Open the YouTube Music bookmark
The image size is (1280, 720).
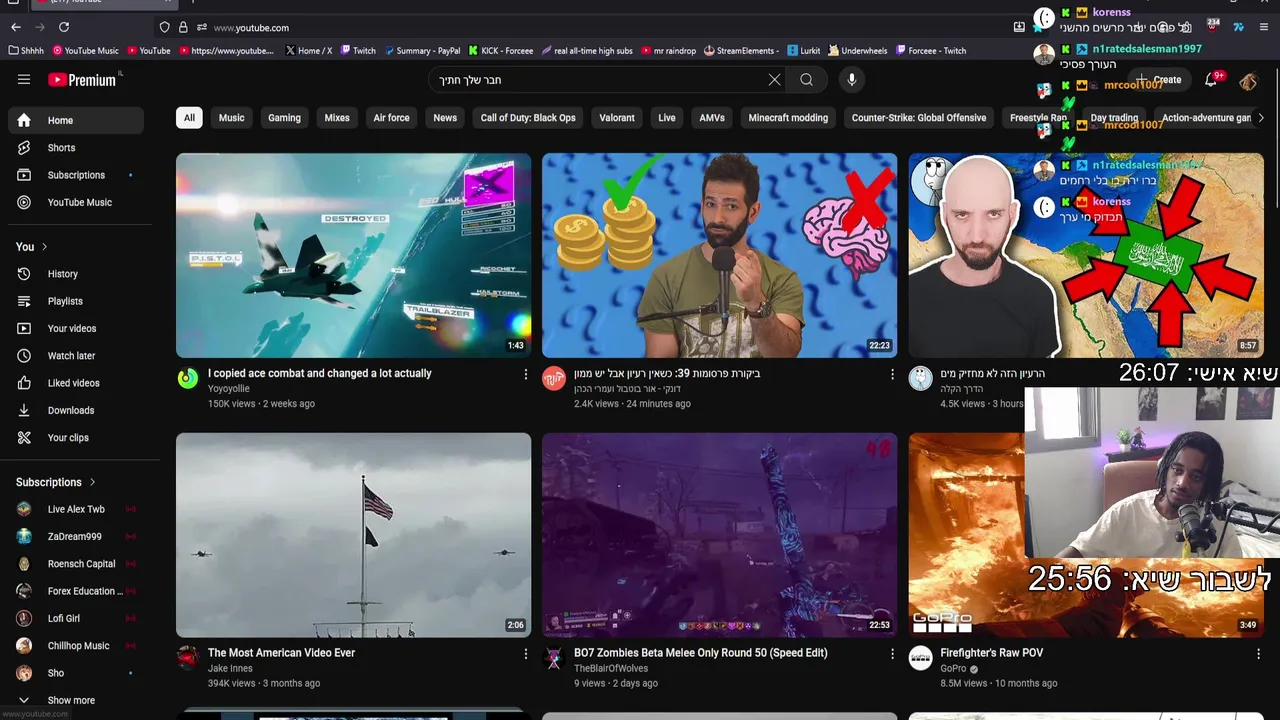[x=85, y=51]
